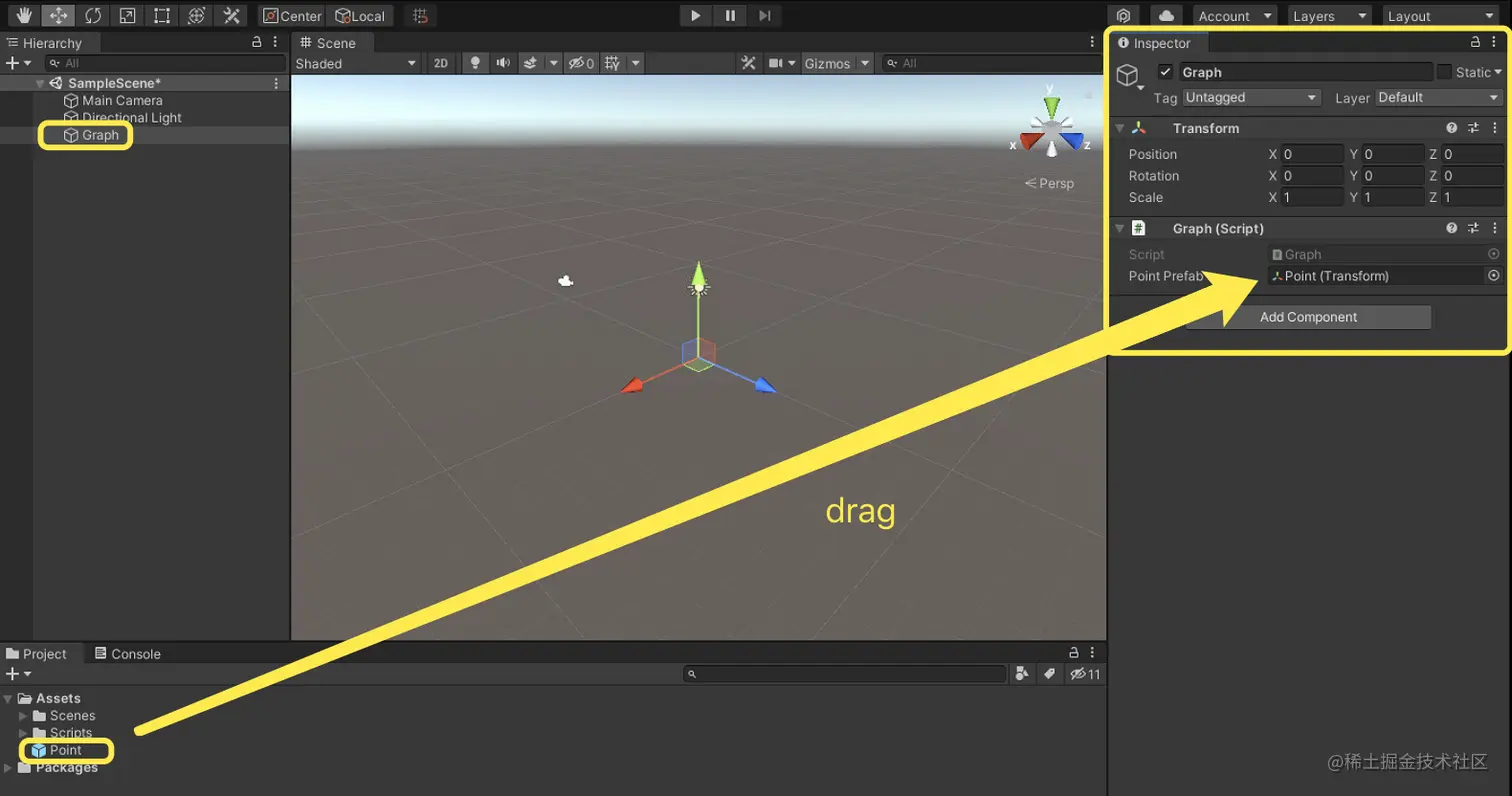Select the Move tool
The height and width of the screenshot is (796, 1512).
point(57,15)
